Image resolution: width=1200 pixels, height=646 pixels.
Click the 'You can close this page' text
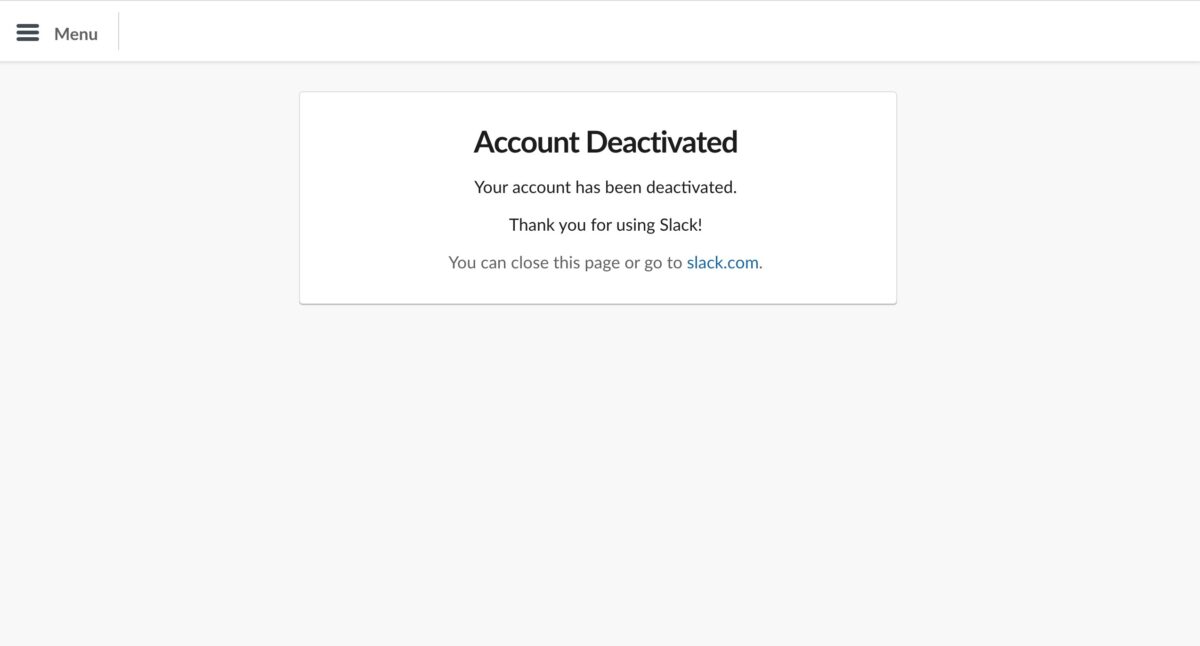pos(534,263)
